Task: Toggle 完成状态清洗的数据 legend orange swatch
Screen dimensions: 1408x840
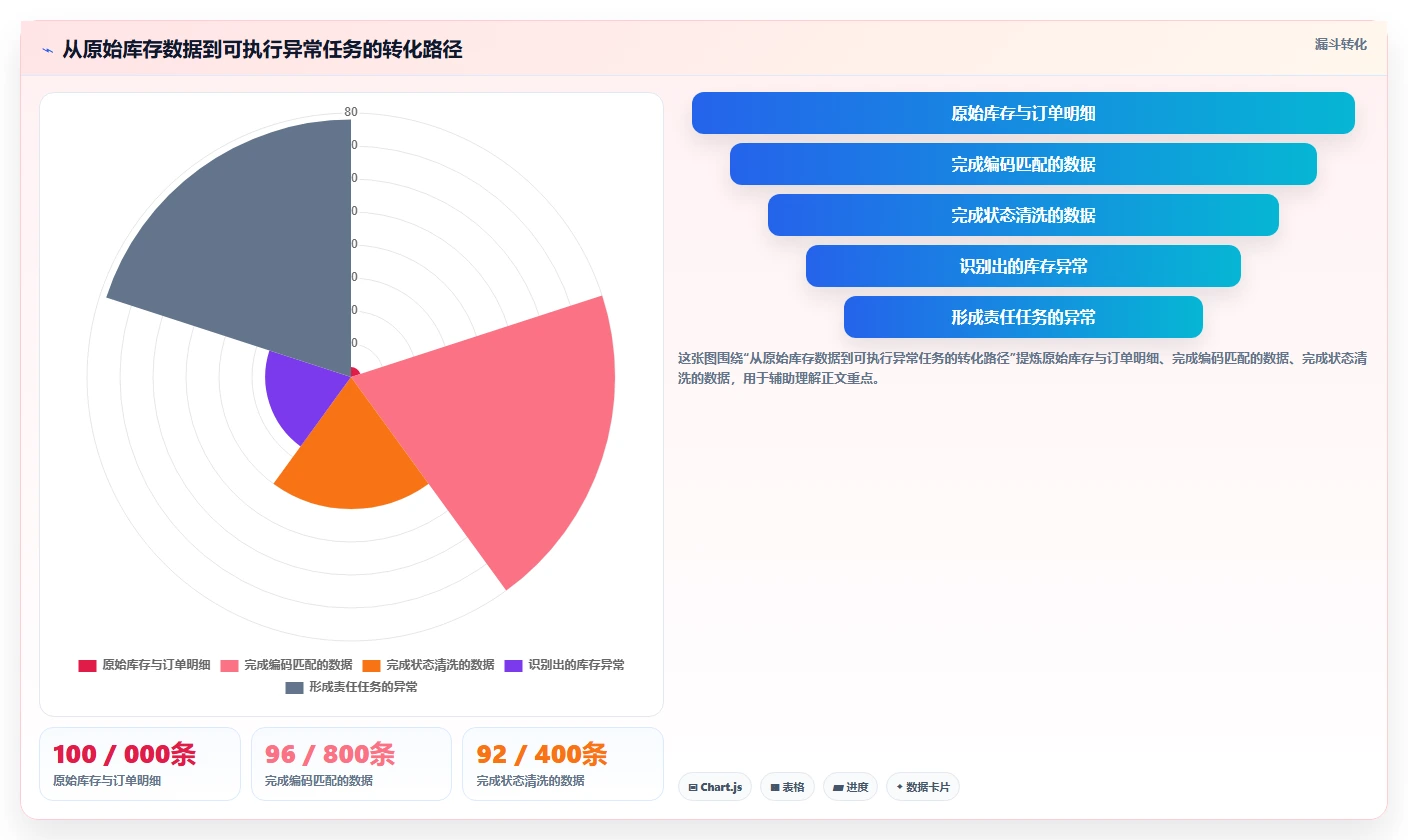Action: point(371,665)
